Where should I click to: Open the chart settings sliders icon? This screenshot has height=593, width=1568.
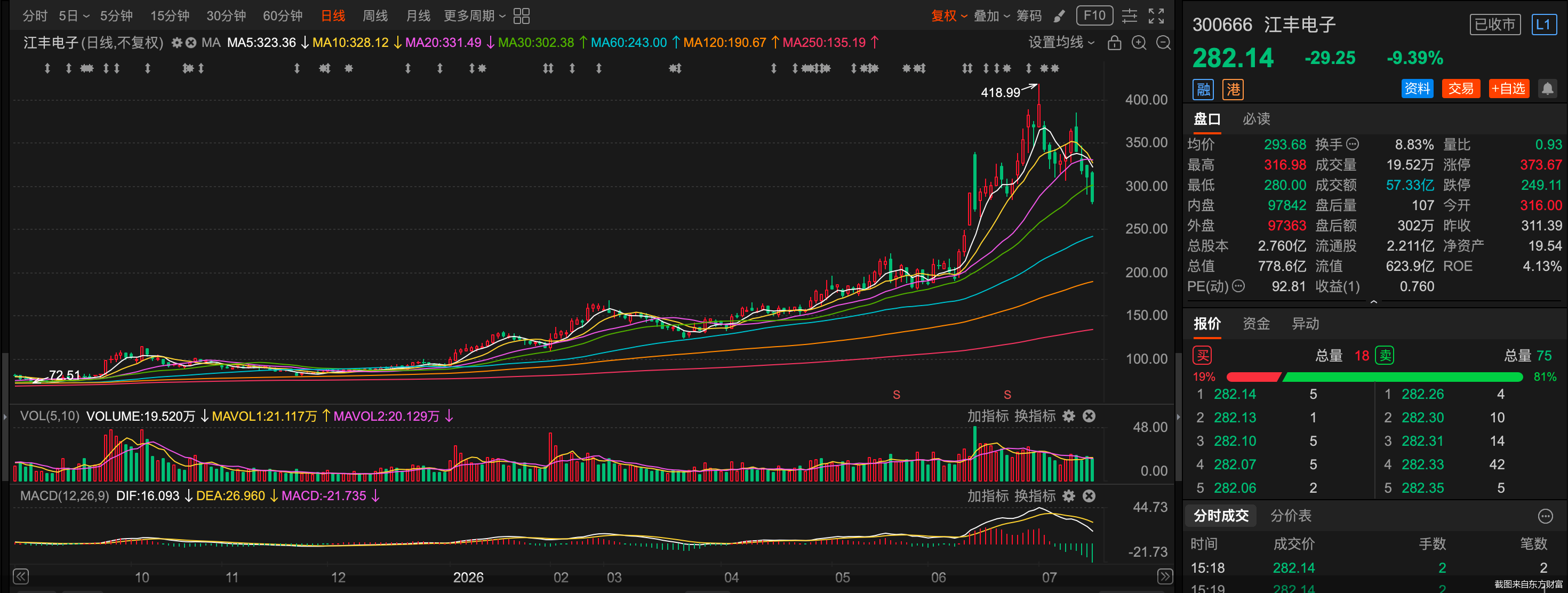1129,16
